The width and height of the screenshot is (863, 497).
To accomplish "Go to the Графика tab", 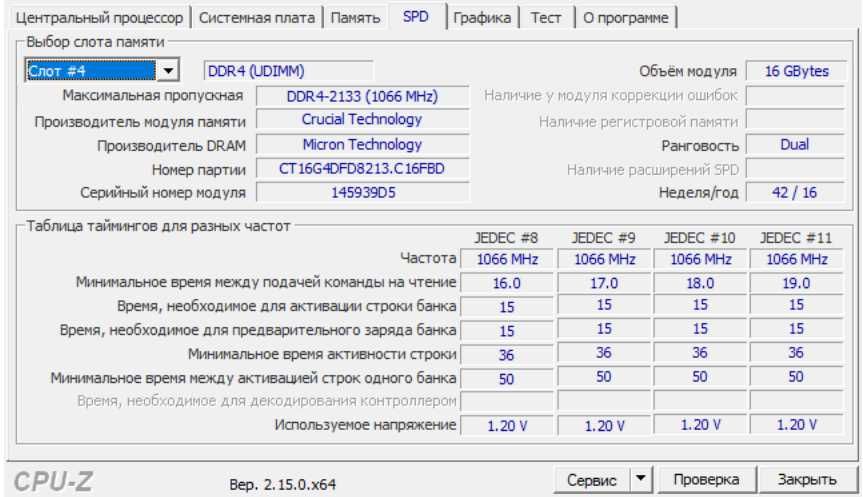I will pos(482,18).
